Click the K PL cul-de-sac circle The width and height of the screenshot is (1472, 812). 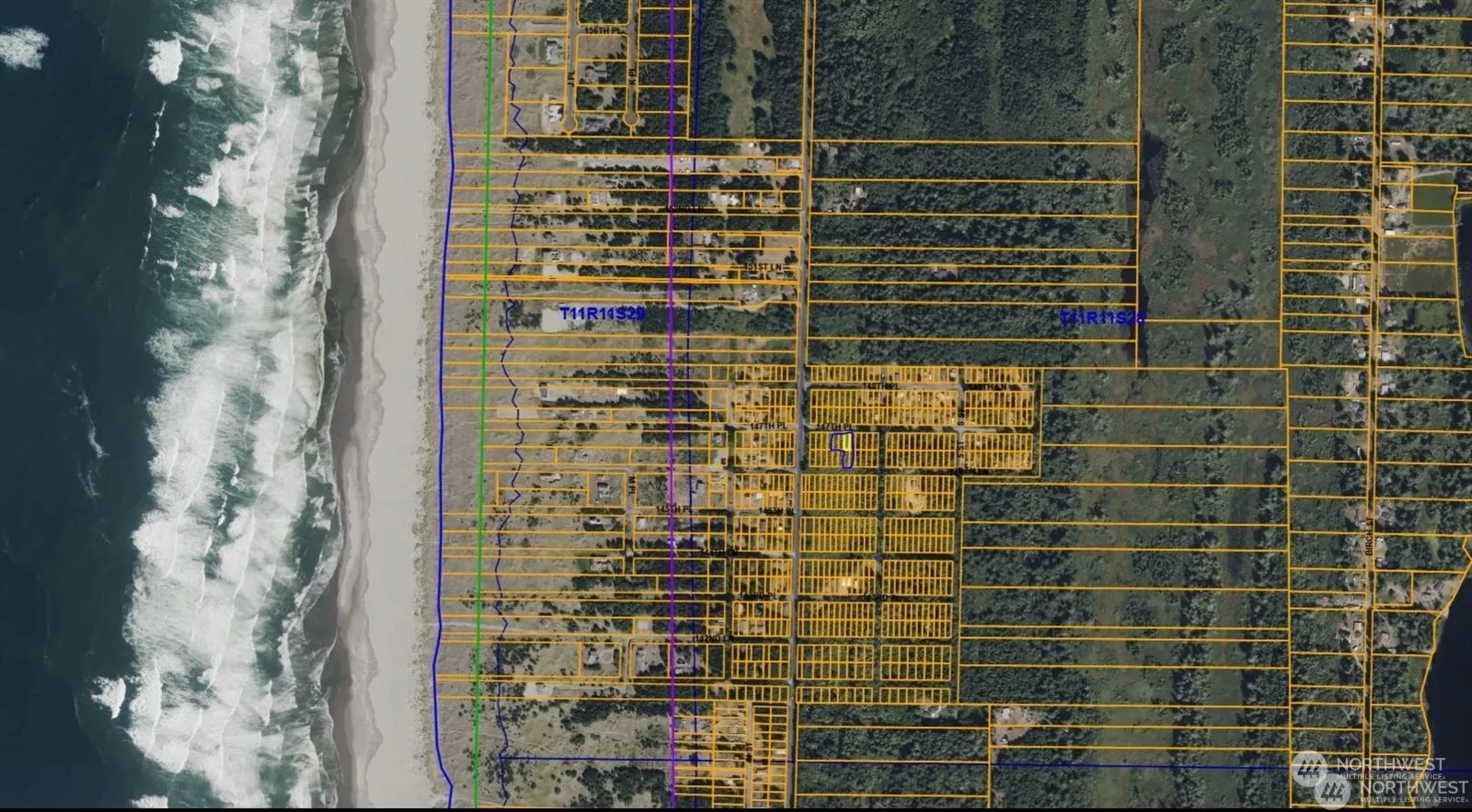coord(631,119)
